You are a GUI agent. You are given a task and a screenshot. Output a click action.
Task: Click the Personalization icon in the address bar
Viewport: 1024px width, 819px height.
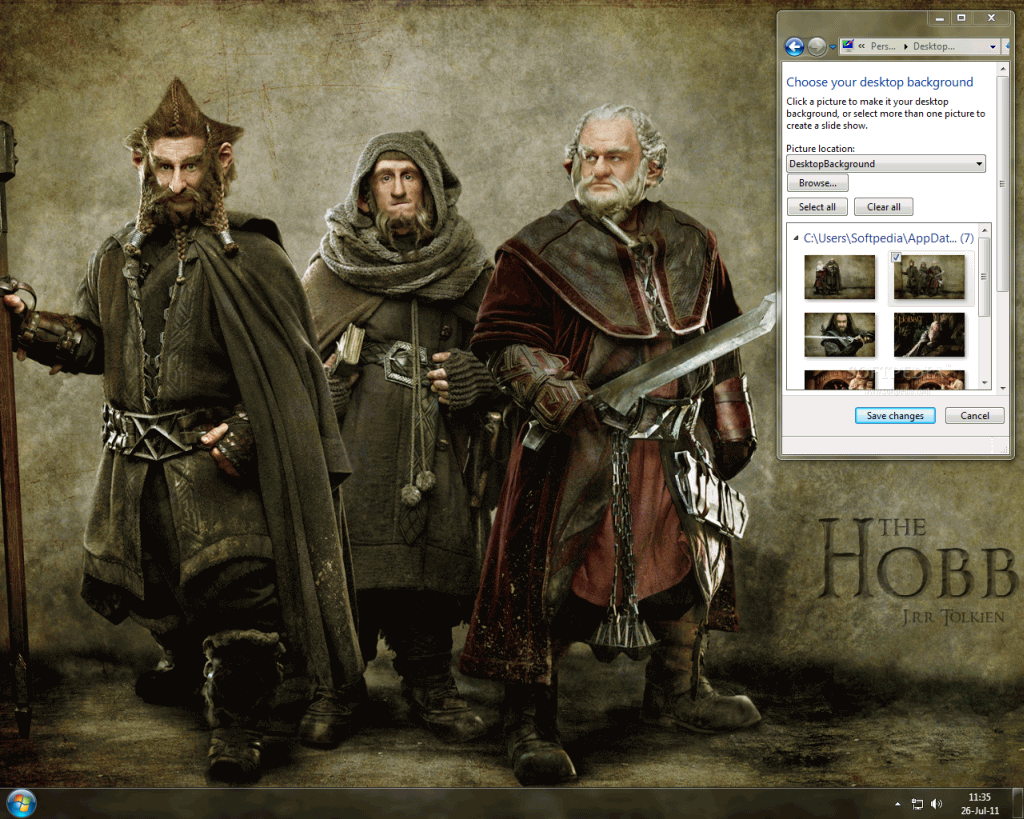click(847, 46)
